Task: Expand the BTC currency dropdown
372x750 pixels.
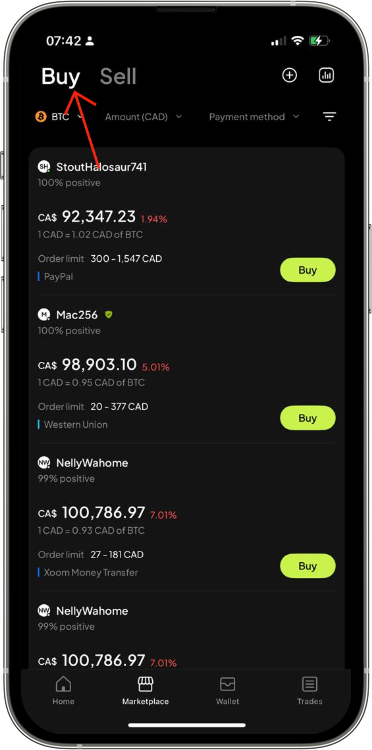Action: (x=59, y=117)
